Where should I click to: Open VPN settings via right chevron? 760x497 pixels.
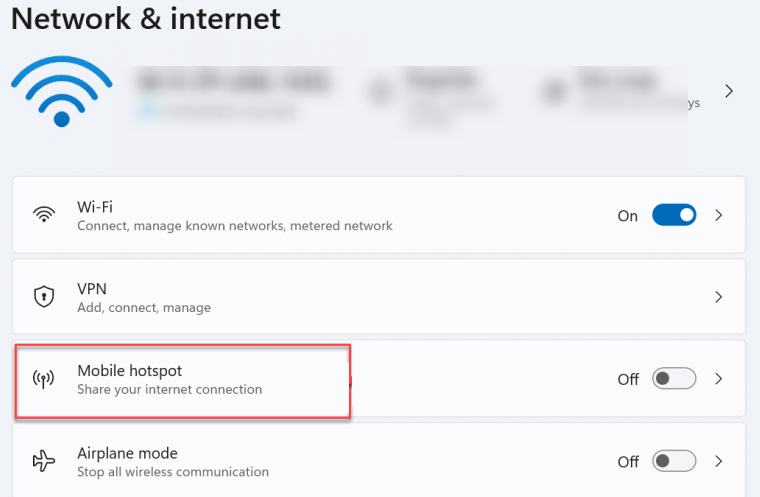point(719,297)
